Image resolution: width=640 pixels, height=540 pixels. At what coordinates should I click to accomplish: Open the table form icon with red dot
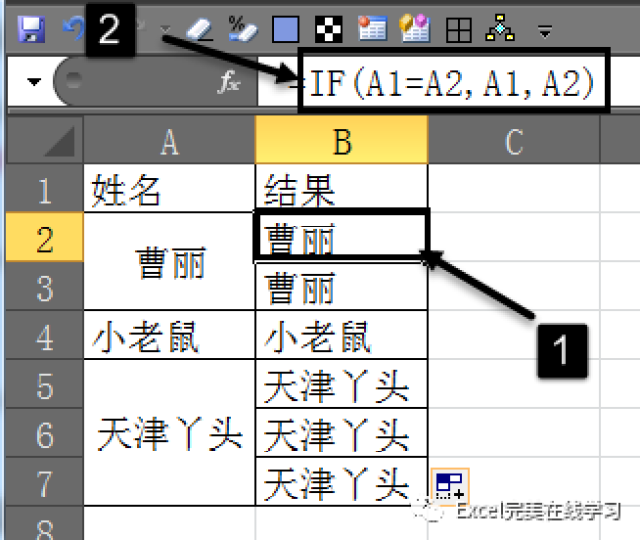pos(372,29)
